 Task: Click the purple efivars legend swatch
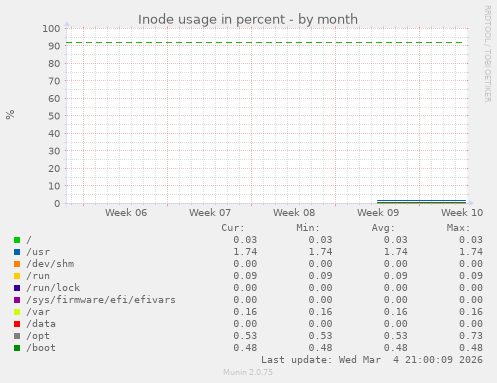point(17,300)
